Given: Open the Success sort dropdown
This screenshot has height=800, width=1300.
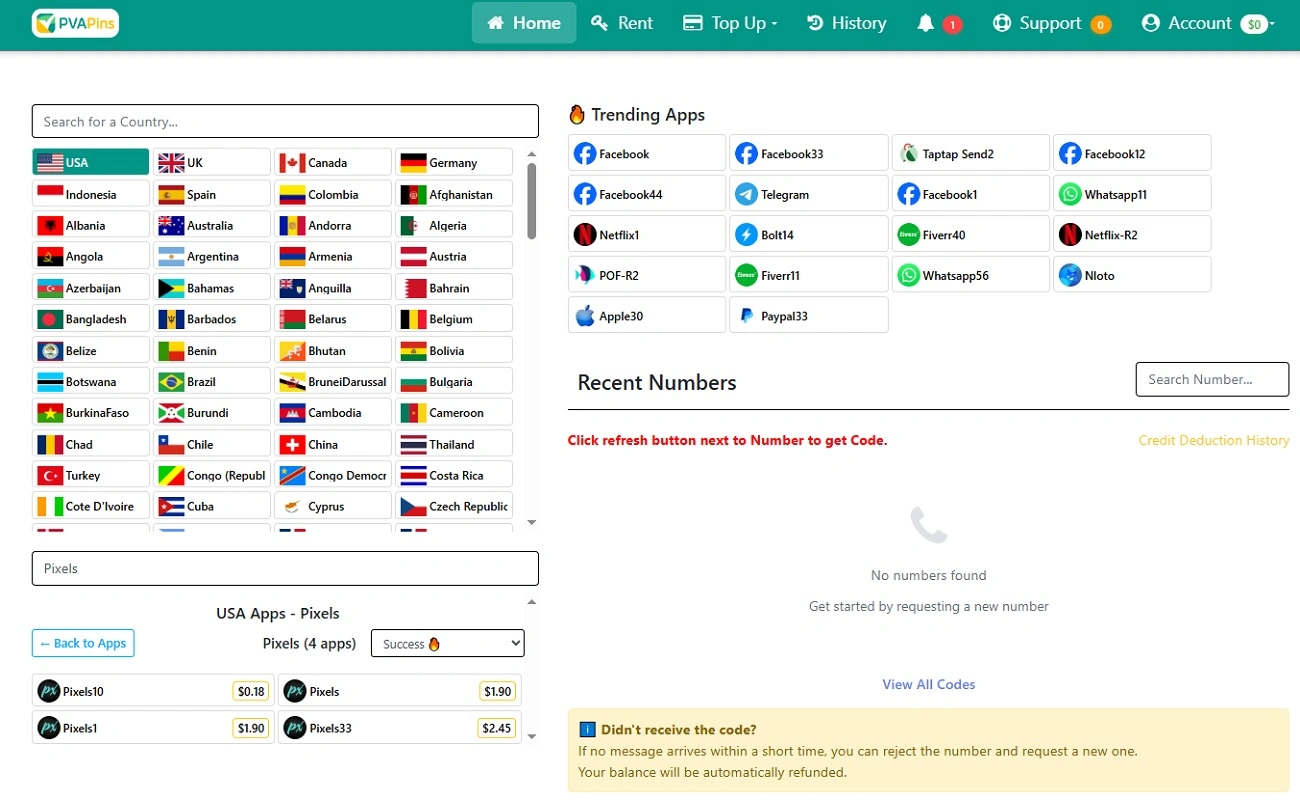Looking at the screenshot, I should 448,643.
